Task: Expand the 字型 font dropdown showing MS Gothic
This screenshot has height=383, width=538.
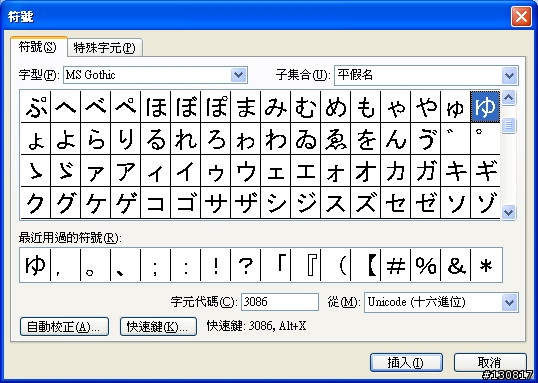Action: click(239, 75)
